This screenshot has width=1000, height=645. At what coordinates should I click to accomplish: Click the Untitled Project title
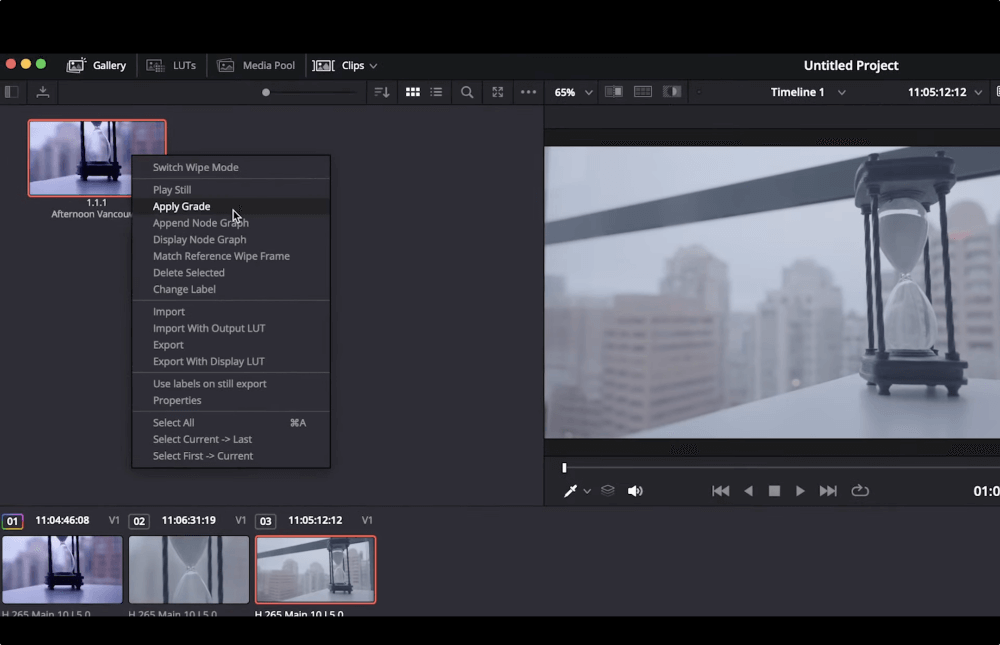click(851, 65)
